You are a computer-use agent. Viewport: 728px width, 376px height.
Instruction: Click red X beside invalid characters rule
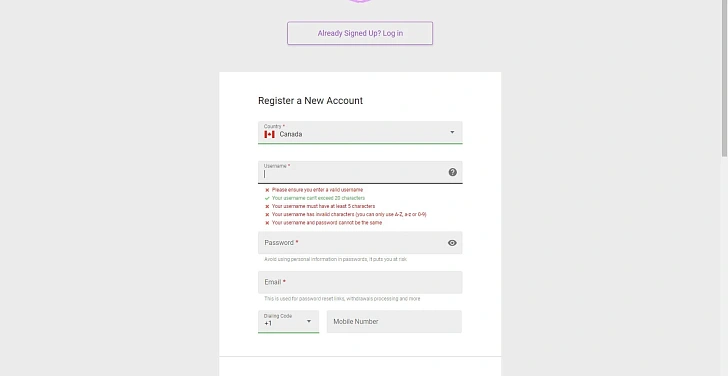[267, 214]
